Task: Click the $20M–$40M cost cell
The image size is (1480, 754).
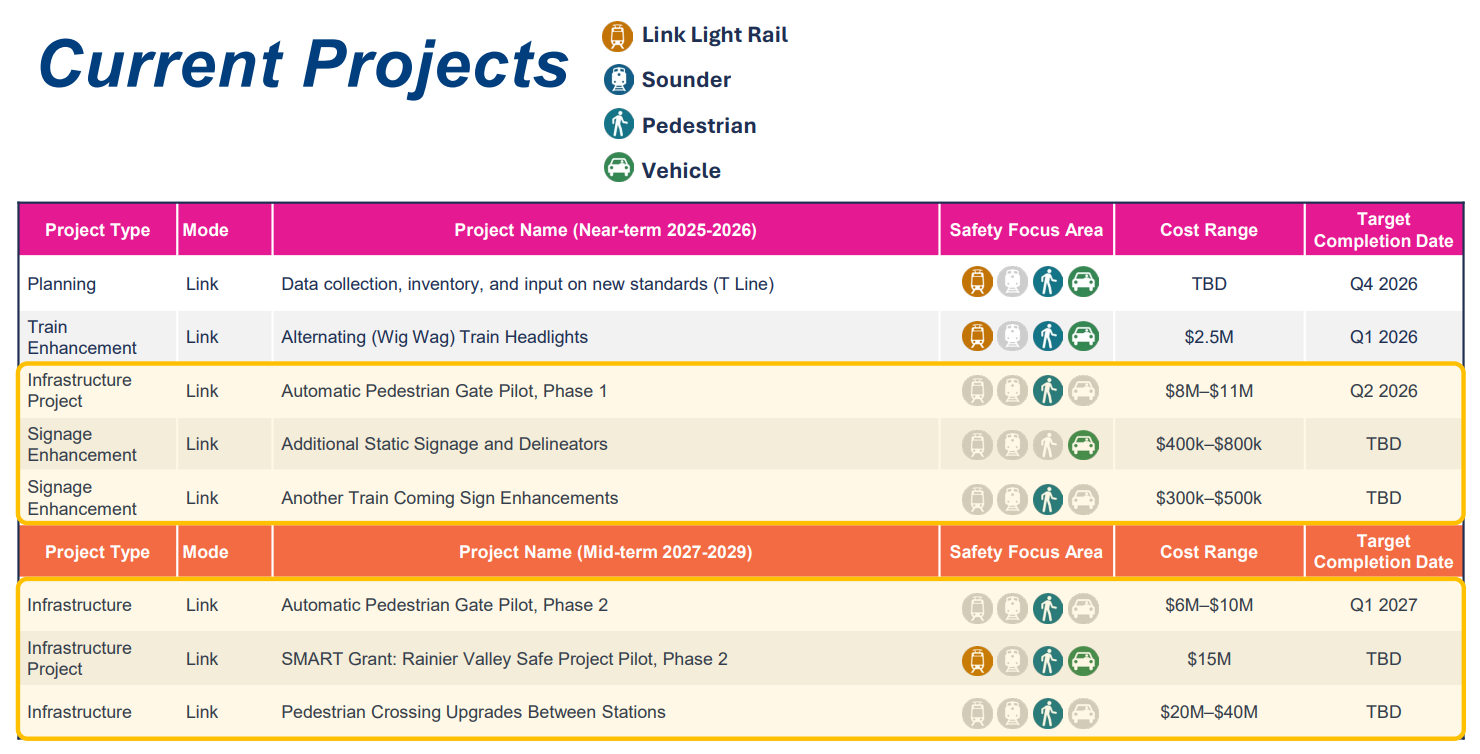Action: pyautogui.click(x=1209, y=712)
